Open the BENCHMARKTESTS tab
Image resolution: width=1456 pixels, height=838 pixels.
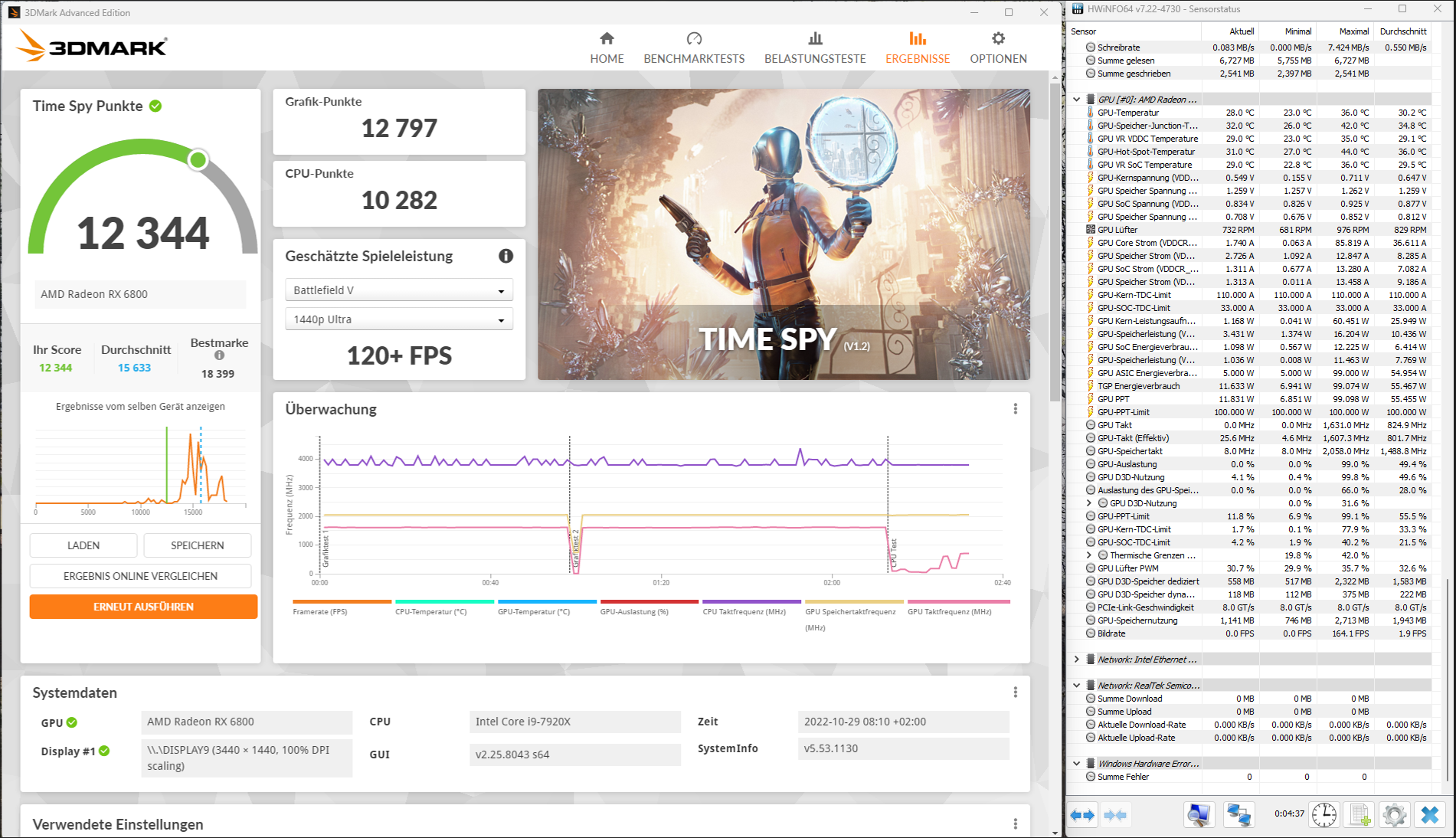pyautogui.click(x=694, y=48)
